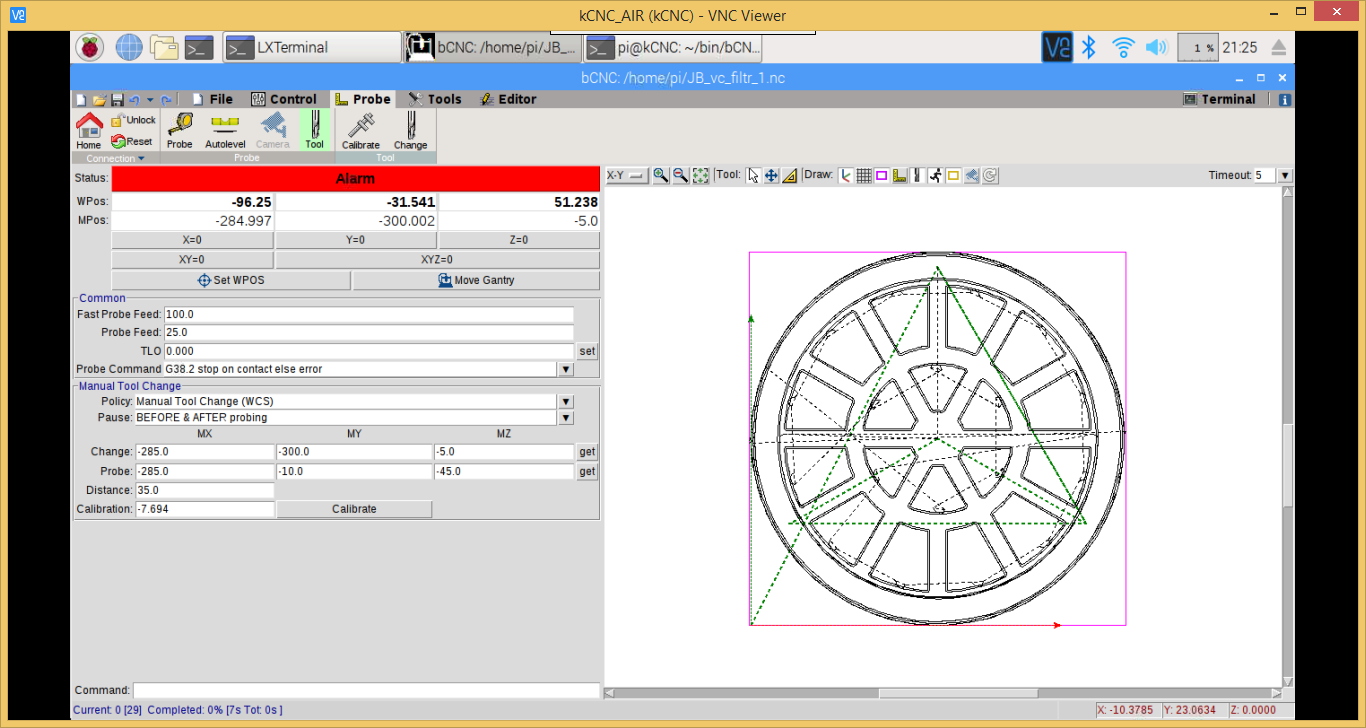Switch to the Tools tab
Viewport: 1366px width, 728px height.
click(x=434, y=99)
